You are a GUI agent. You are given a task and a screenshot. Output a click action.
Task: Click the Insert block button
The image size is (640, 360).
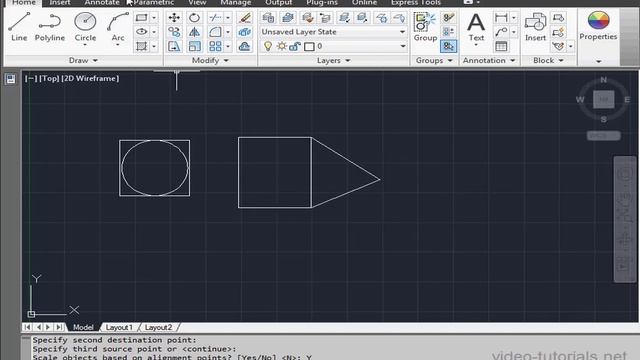pos(535,27)
